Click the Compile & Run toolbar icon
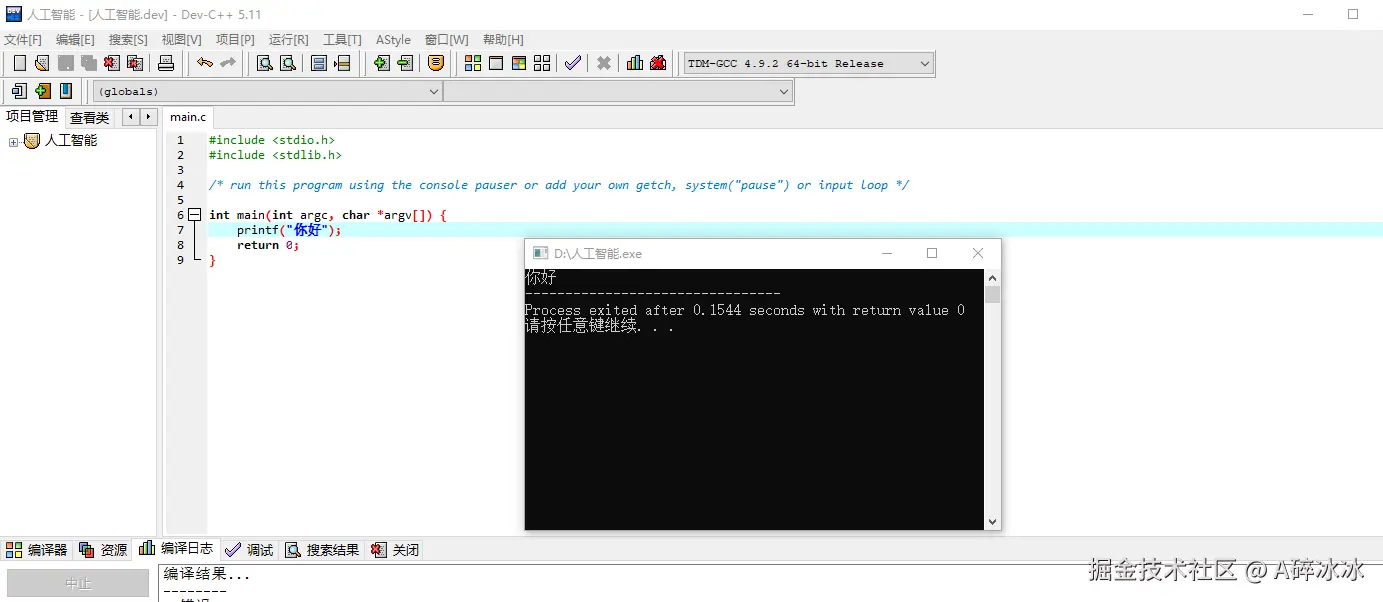The height and width of the screenshot is (602, 1383). point(519,63)
